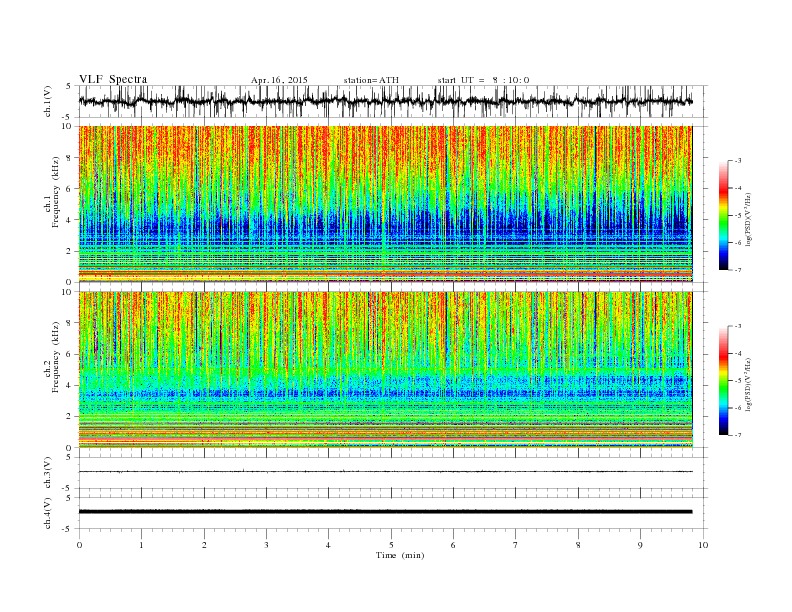Click the 'VLF Spectra' title text
The image size is (792, 612).
(113, 79)
